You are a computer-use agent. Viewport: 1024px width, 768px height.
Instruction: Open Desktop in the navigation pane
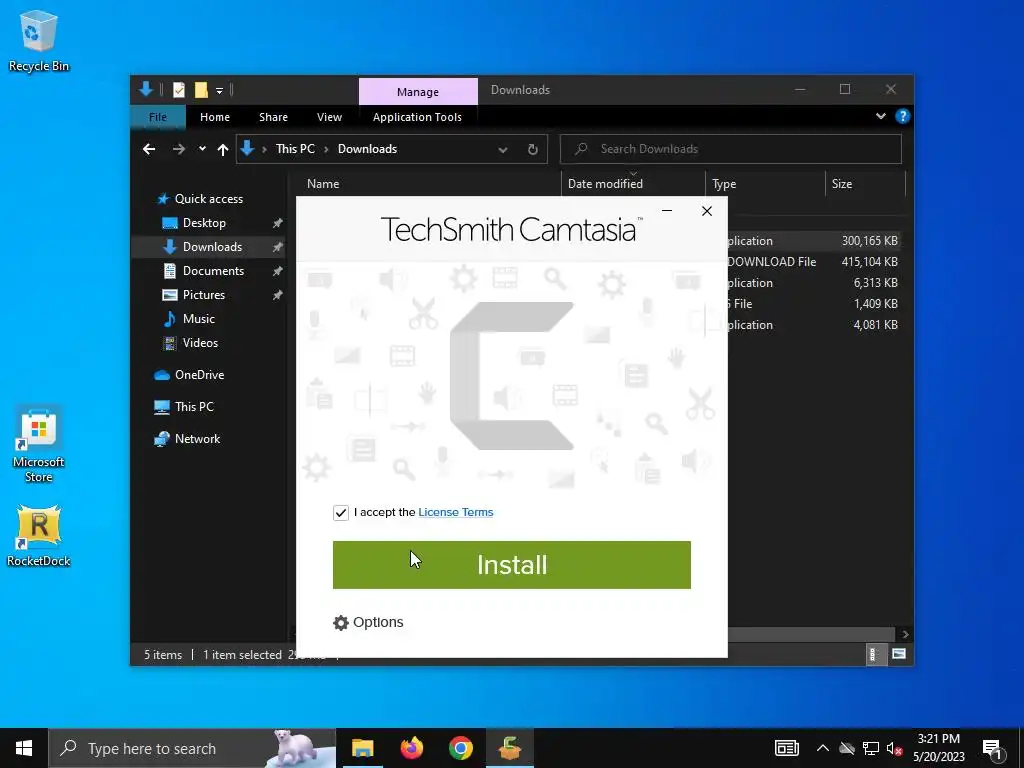(204, 223)
